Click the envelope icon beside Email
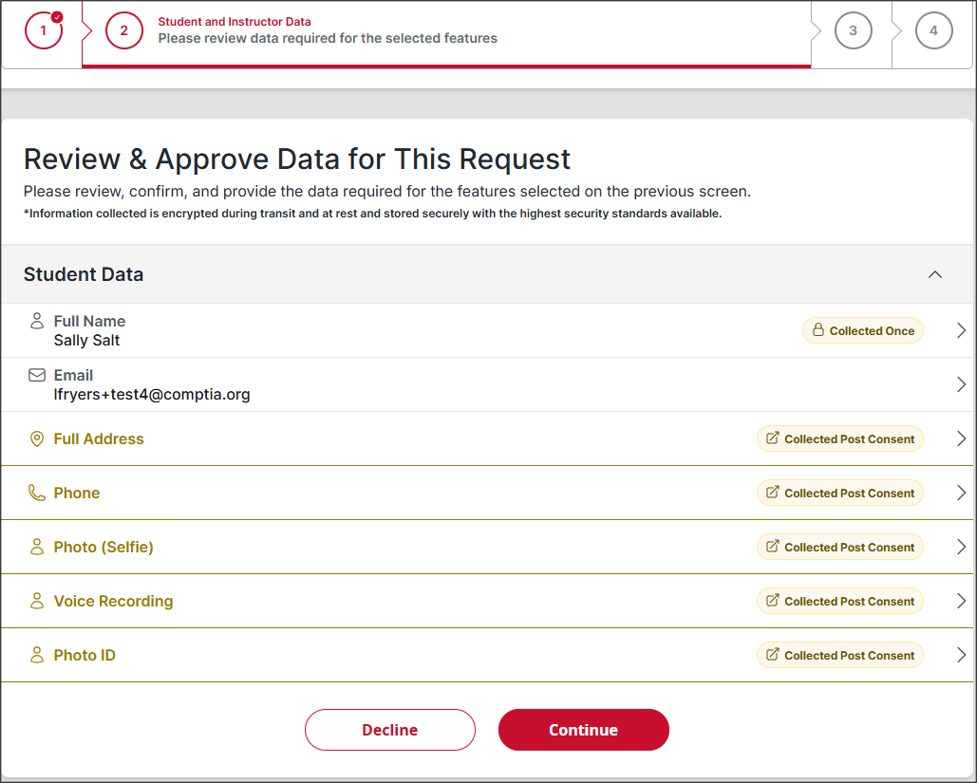Image resolution: width=977 pixels, height=783 pixels. point(37,375)
